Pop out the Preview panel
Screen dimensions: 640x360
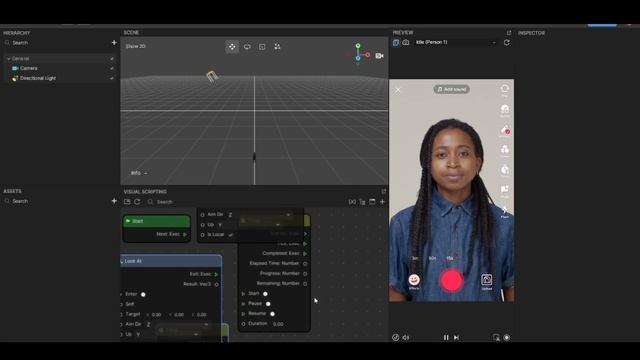coord(509,33)
